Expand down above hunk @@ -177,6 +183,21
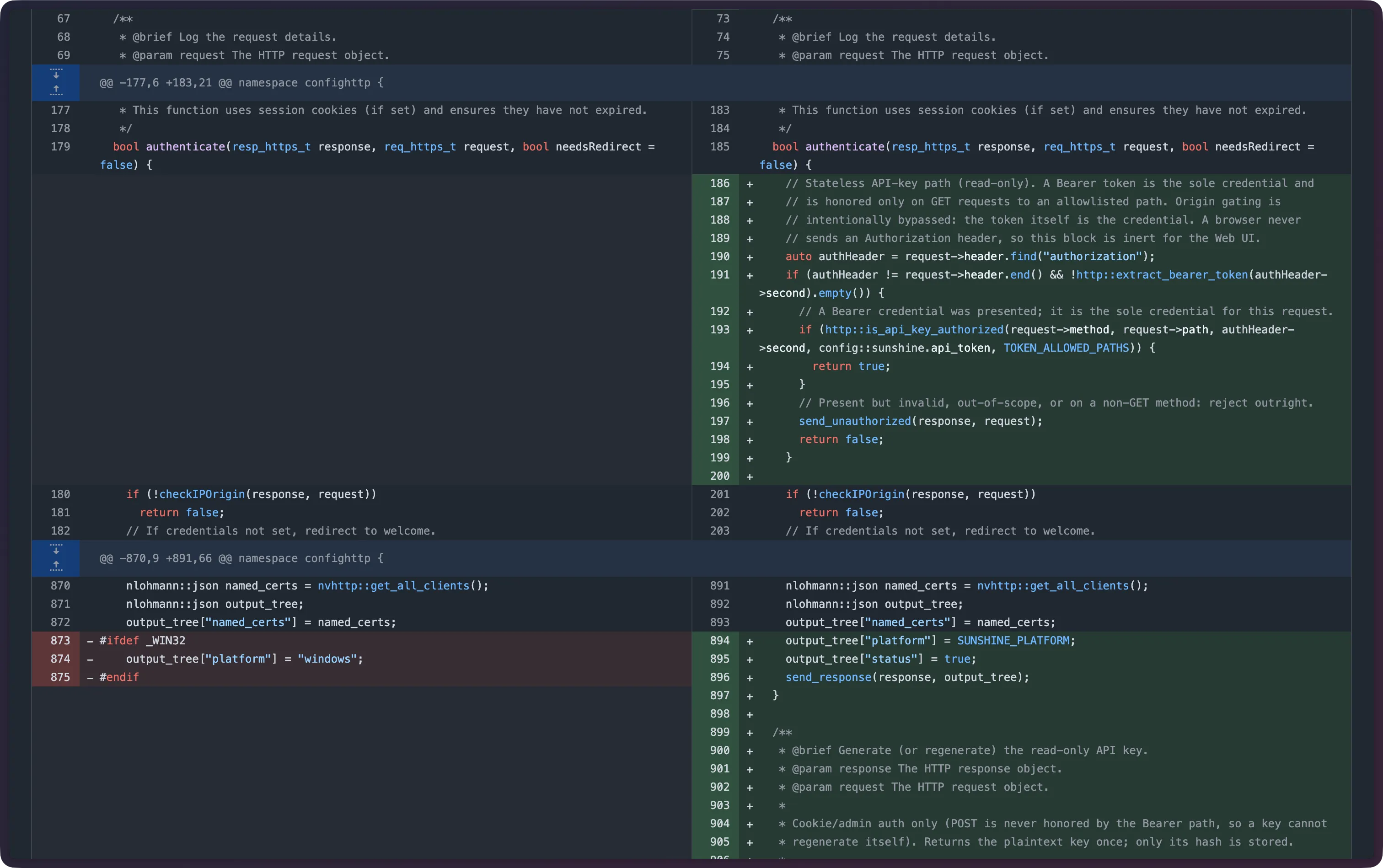The image size is (1383, 868). (56, 74)
